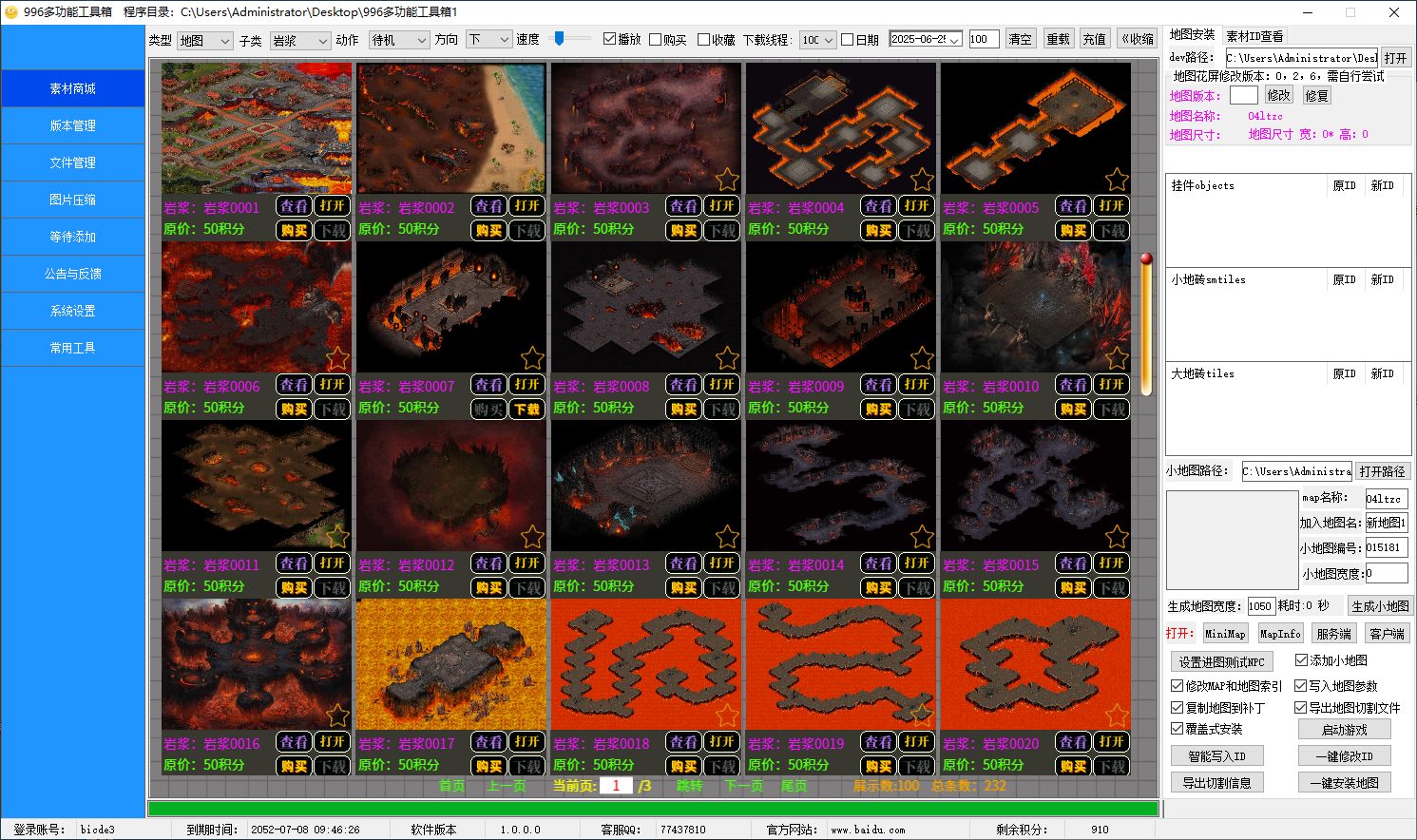Click the 生成小地图 button
The image size is (1417, 840).
(x=1380, y=606)
